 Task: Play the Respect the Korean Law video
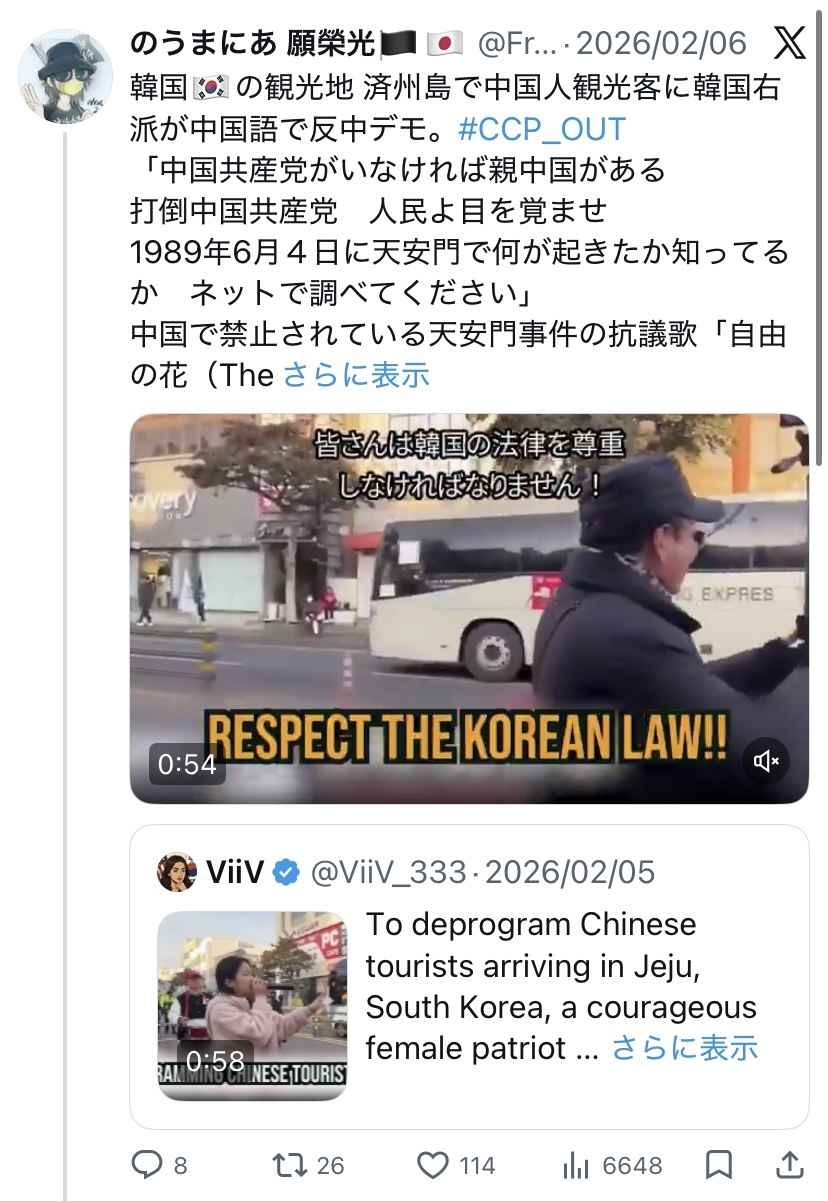tap(469, 608)
